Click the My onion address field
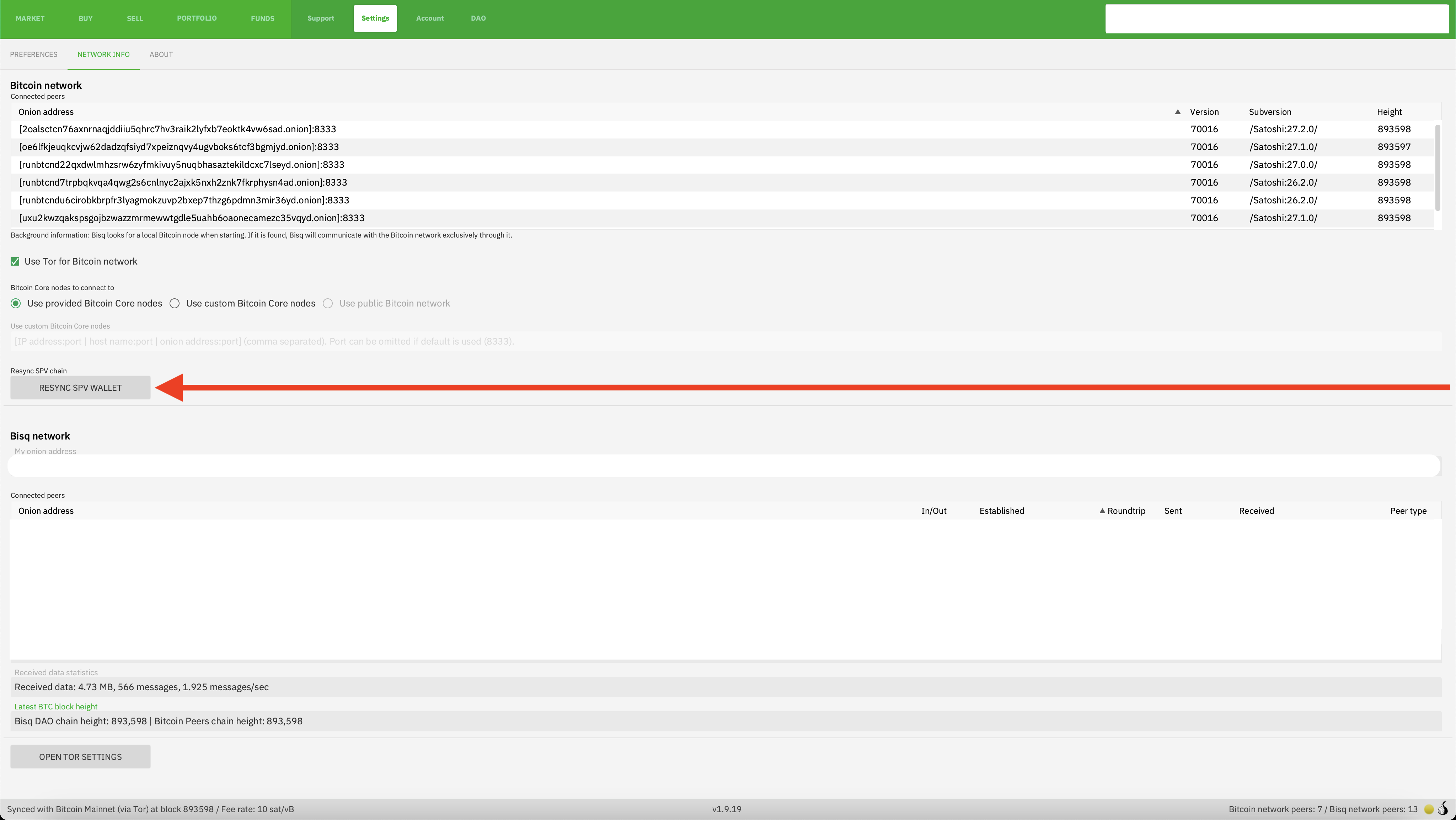This screenshot has height=820, width=1456. 723,466
